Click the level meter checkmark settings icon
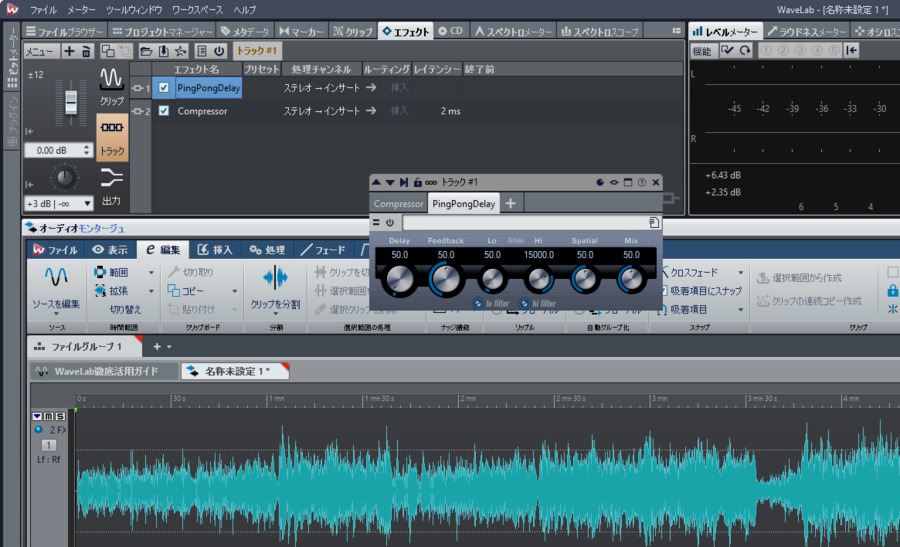The width and height of the screenshot is (900, 547). coord(727,51)
